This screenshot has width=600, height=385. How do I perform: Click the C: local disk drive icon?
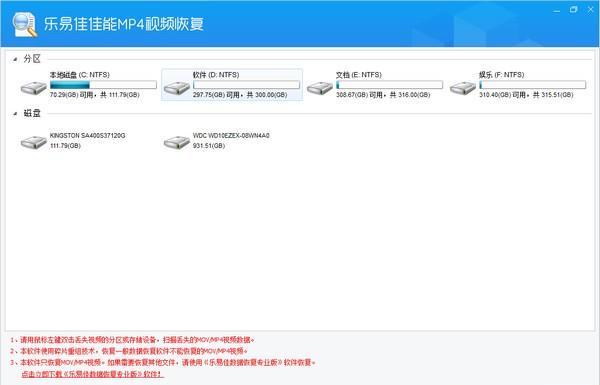[x=33, y=88]
